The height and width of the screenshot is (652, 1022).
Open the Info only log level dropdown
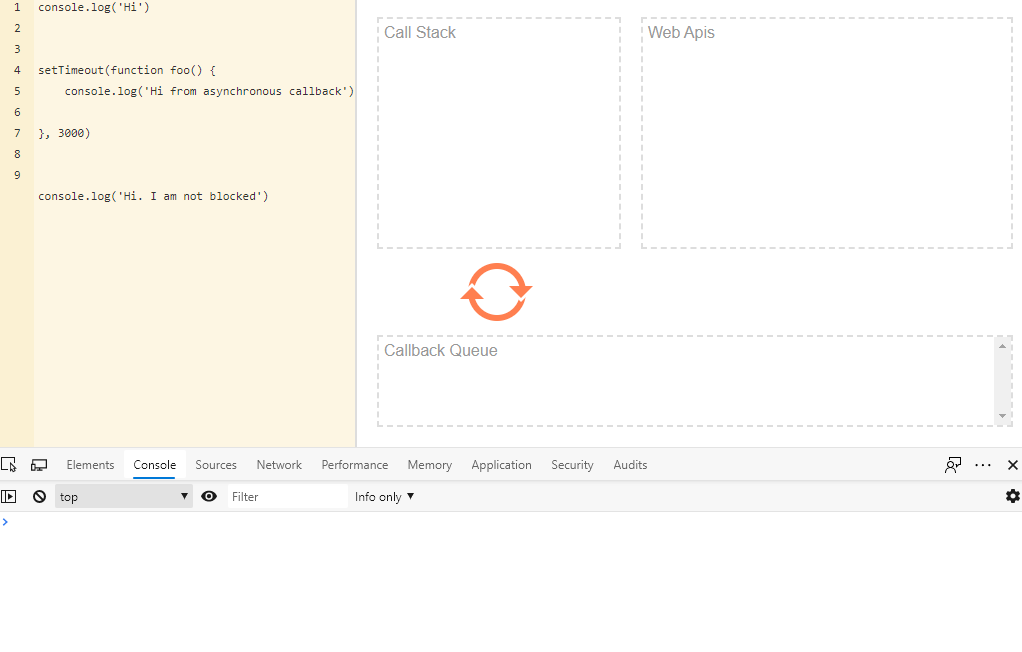pyautogui.click(x=384, y=496)
